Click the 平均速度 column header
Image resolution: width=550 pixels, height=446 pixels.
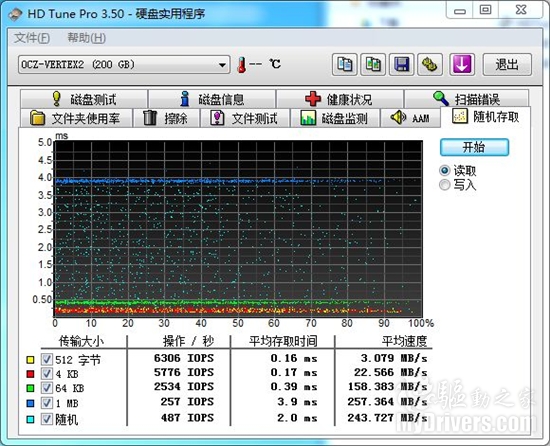pos(404,341)
